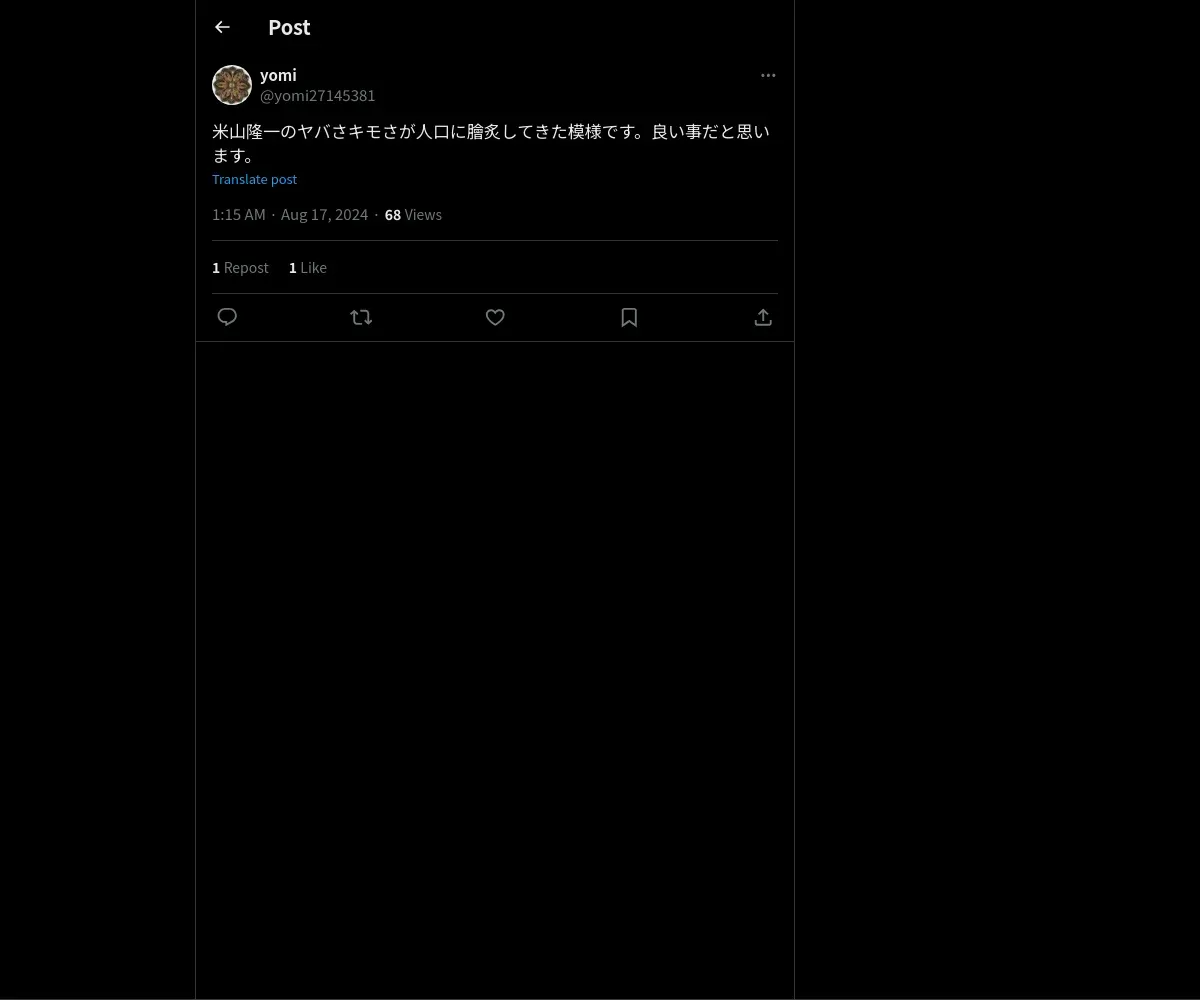
Task: Click the 1:15 AM timestamp
Action: click(239, 214)
